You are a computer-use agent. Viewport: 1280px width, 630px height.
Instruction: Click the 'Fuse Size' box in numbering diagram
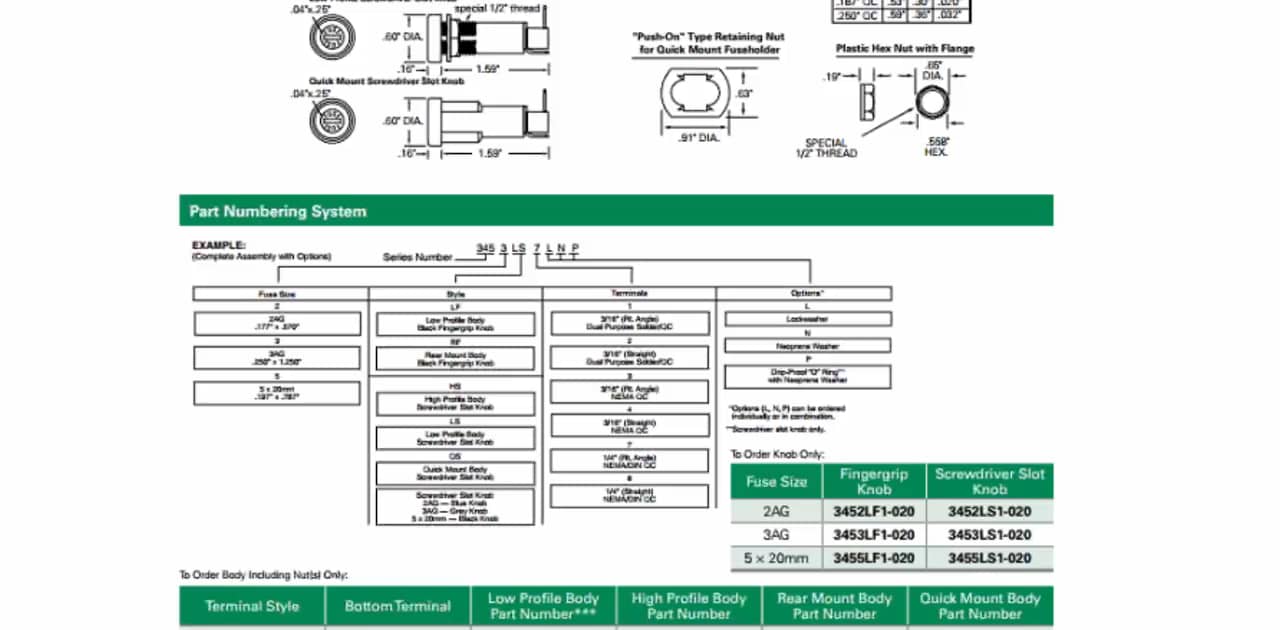(x=280, y=294)
